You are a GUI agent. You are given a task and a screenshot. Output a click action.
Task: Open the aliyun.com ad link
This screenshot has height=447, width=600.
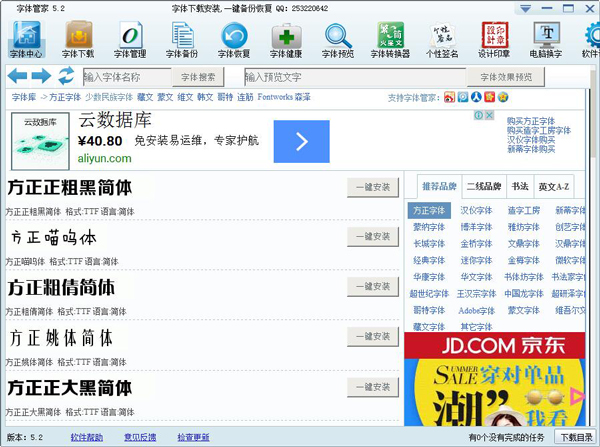tap(104, 158)
